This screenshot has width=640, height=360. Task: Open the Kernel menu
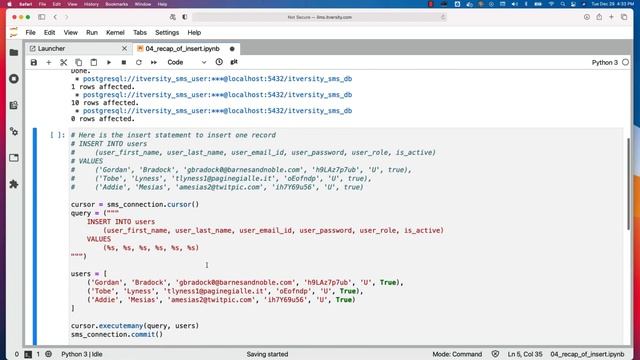[115, 33]
